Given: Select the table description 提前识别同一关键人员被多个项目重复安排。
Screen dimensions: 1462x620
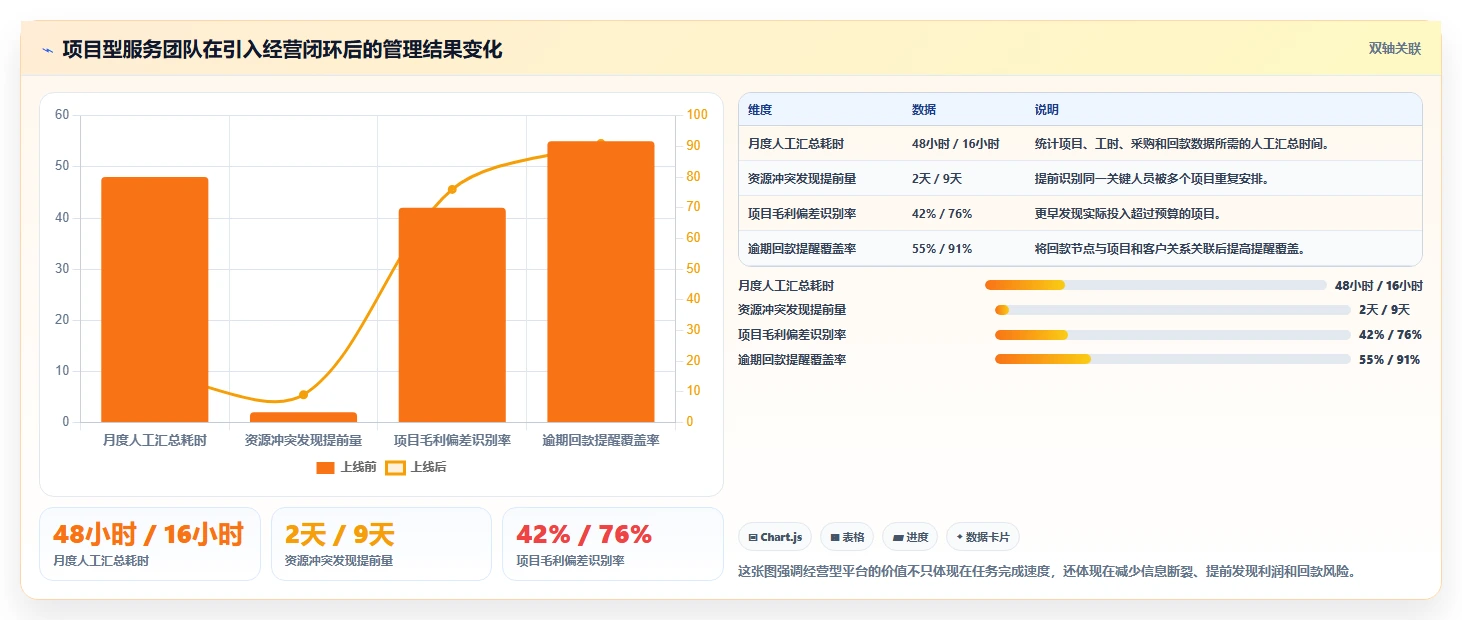Looking at the screenshot, I should click(1153, 179).
